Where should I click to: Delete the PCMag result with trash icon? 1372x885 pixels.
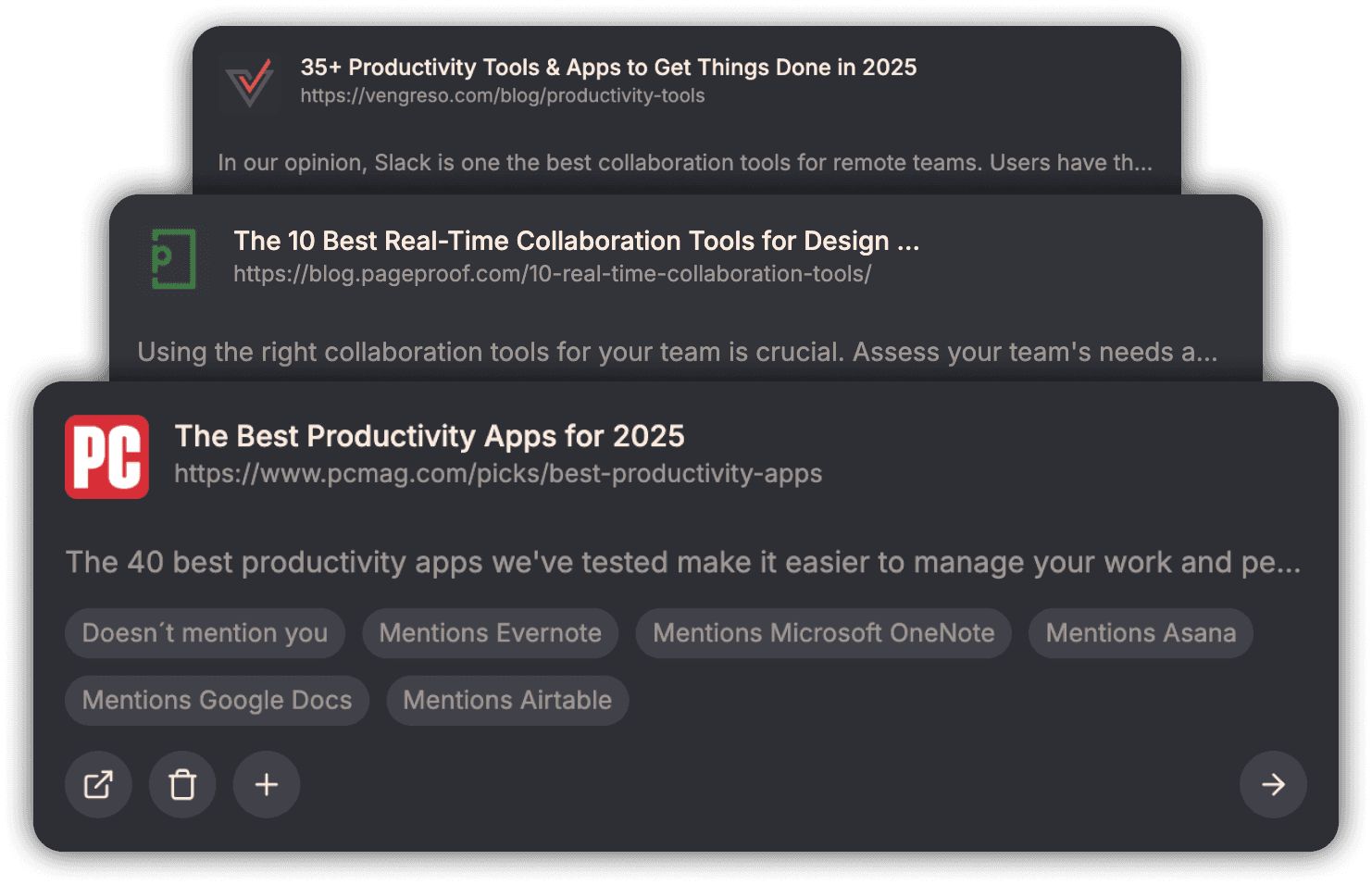(x=182, y=784)
